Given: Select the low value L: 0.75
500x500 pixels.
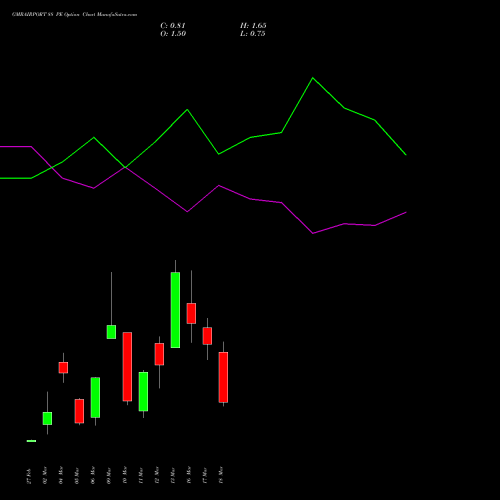Looking at the screenshot, I should (x=253, y=34).
